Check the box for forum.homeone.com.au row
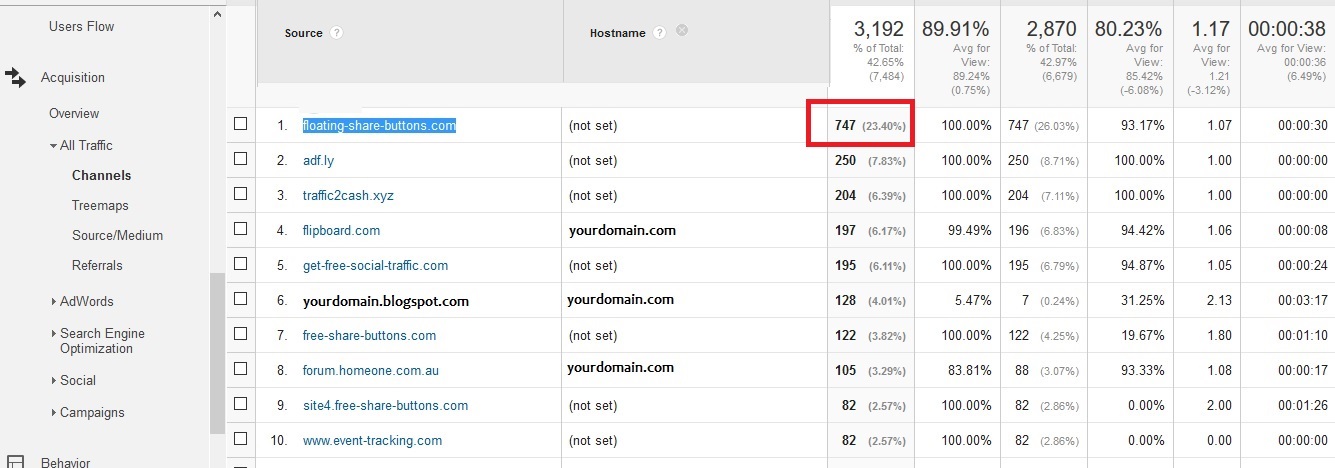 point(240,369)
